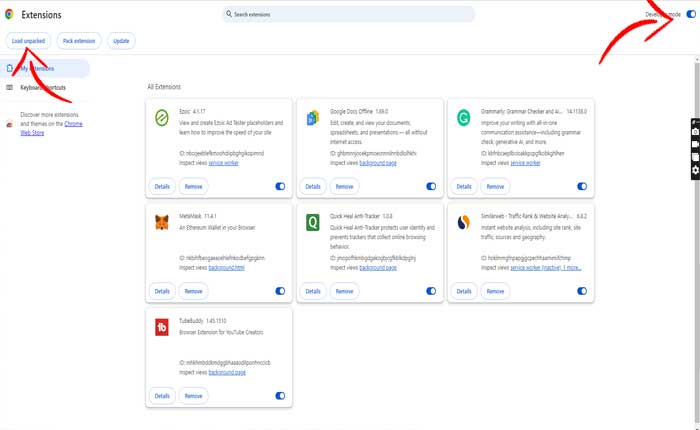Click the gallery icon in side toolbar

pyautogui.click(x=696, y=157)
